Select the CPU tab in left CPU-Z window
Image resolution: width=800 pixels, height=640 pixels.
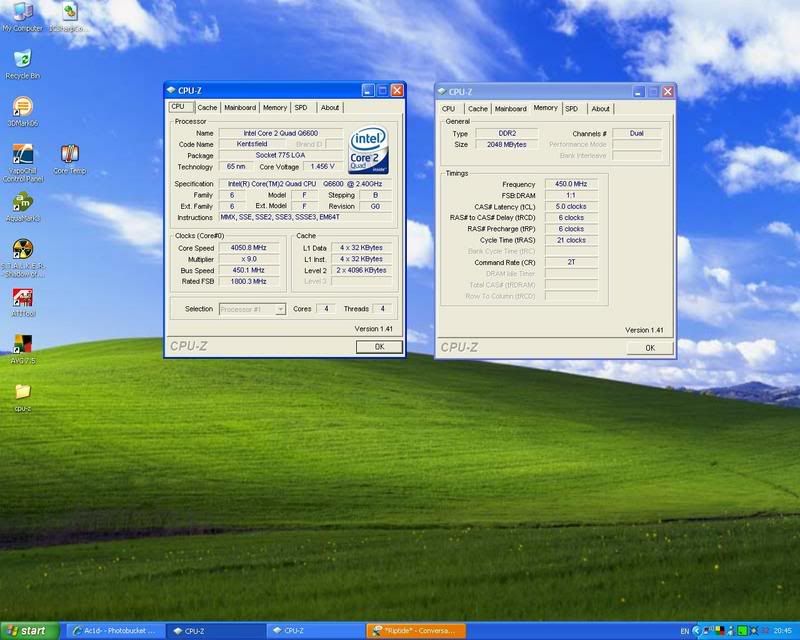click(179, 107)
